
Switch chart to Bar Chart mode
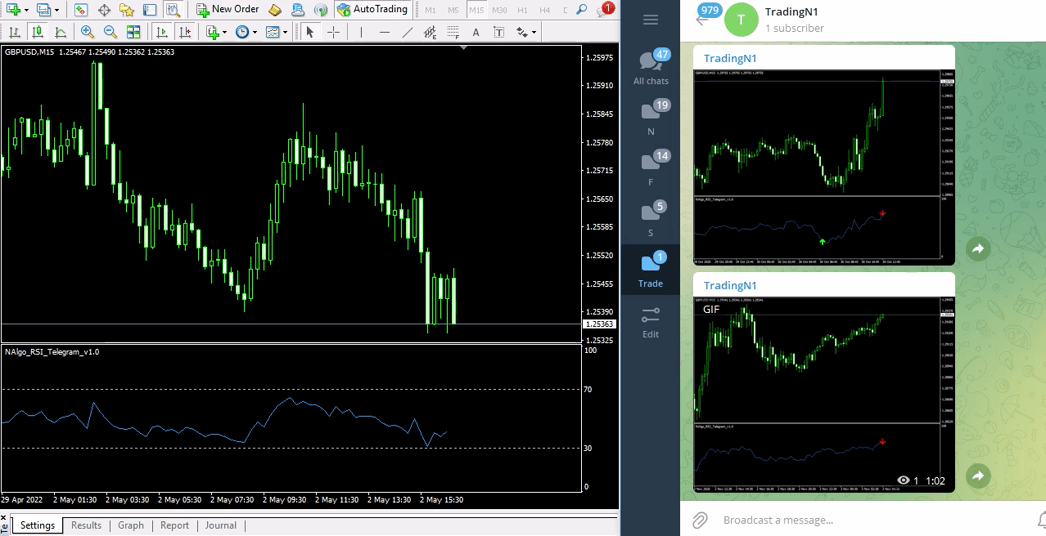(x=15, y=31)
